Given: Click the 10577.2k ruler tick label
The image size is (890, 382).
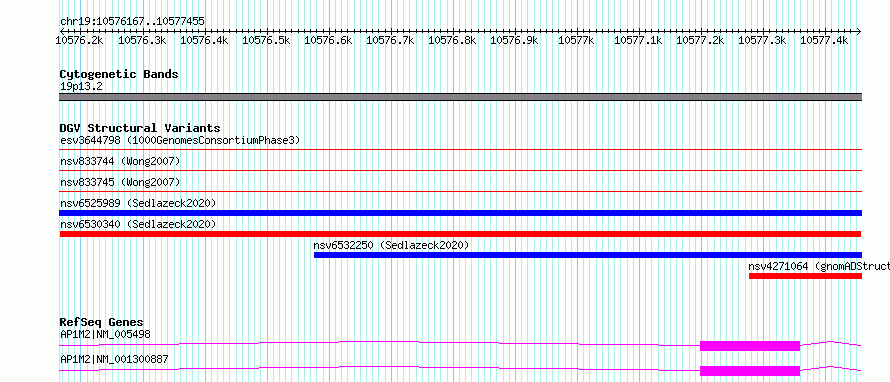Looking at the screenshot, I should pyautogui.click(x=700, y=40).
